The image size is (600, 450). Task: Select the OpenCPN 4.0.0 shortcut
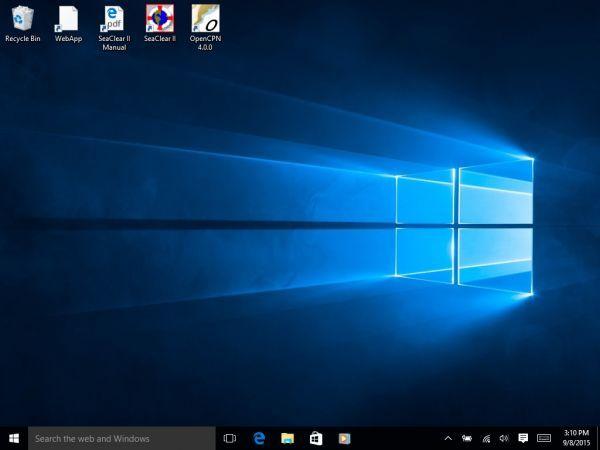pyautogui.click(x=204, y=19)
